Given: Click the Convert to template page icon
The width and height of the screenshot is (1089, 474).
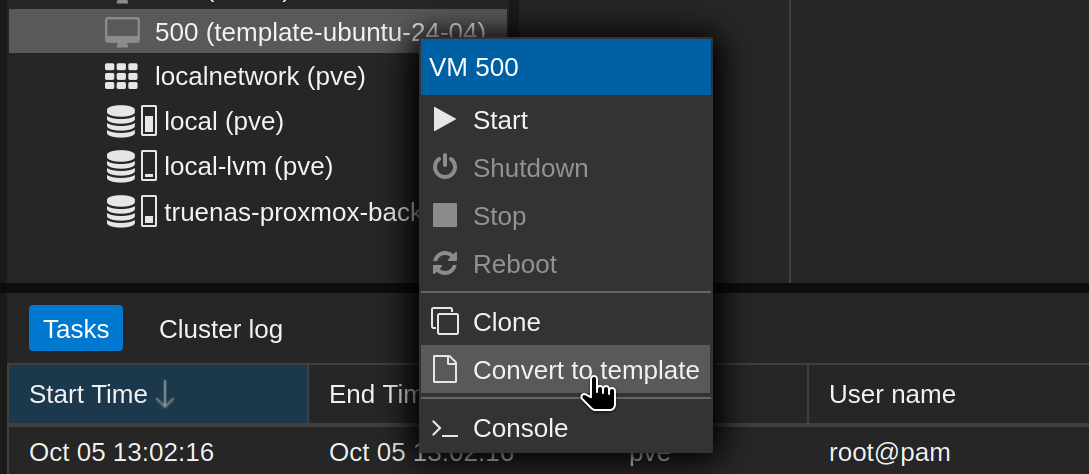Looking at the screenshot, I should coord(444,370).
